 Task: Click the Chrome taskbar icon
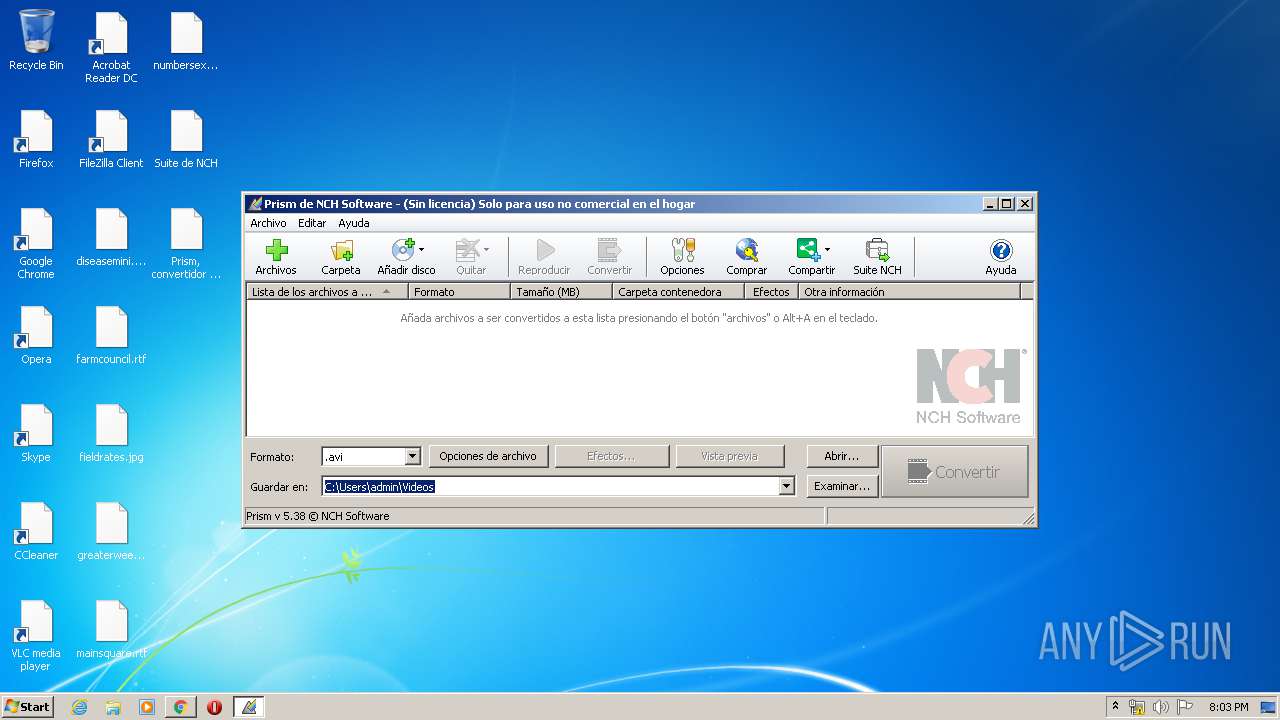coord(180,706)
